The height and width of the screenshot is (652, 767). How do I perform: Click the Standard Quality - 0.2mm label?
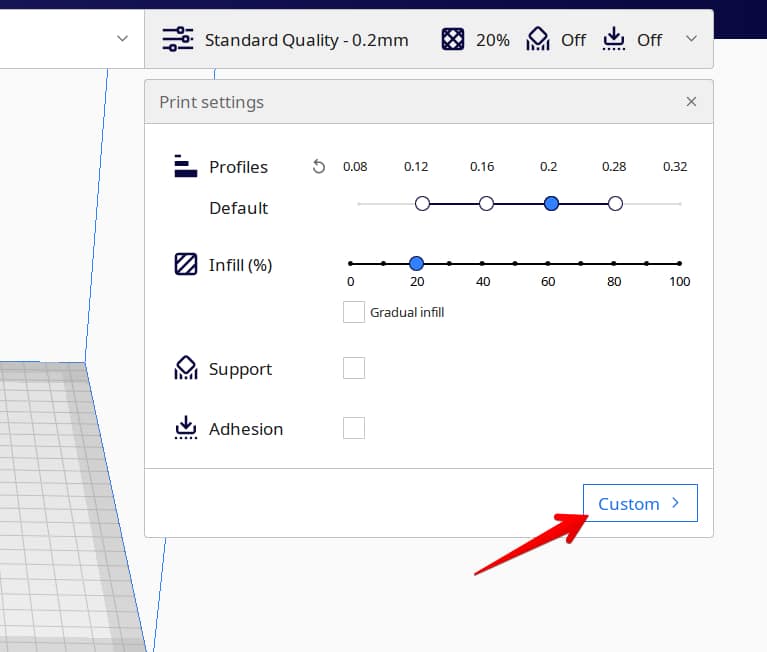coord(306,40)
